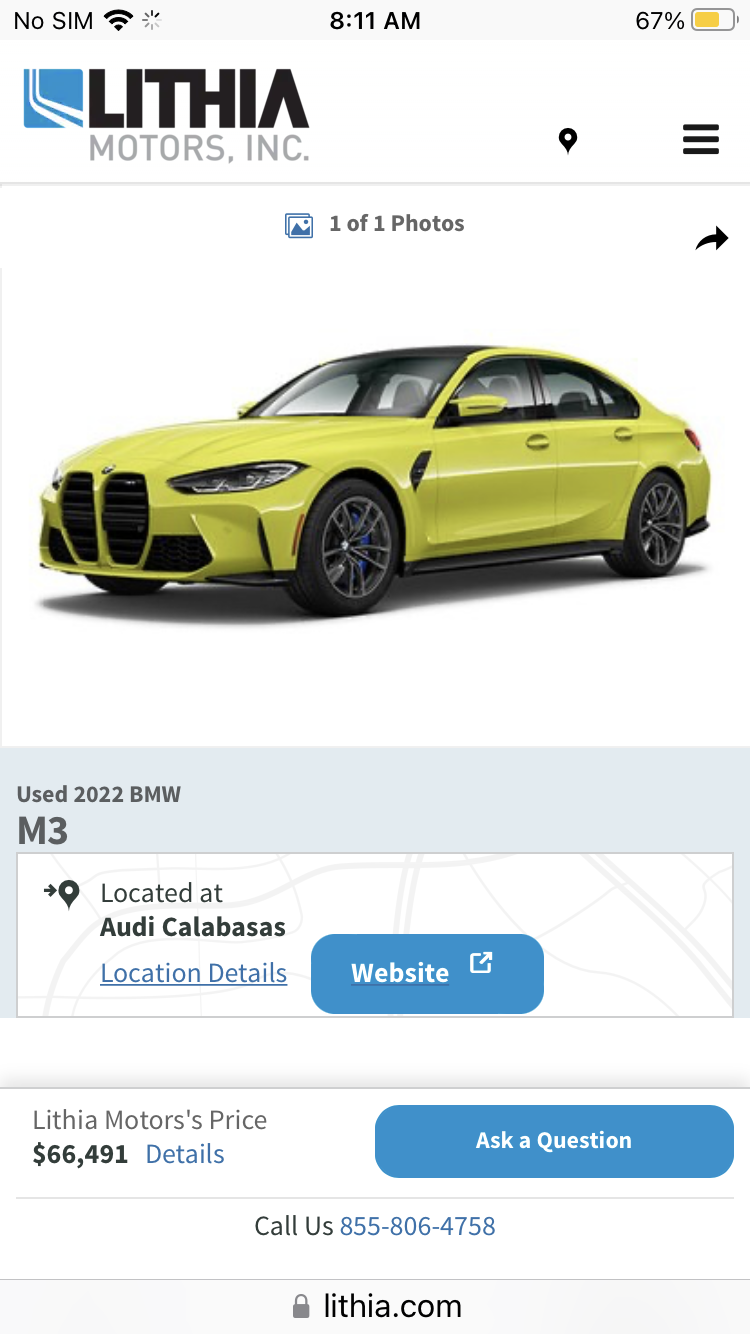Open the photo gallery icon

pos(299,225)
